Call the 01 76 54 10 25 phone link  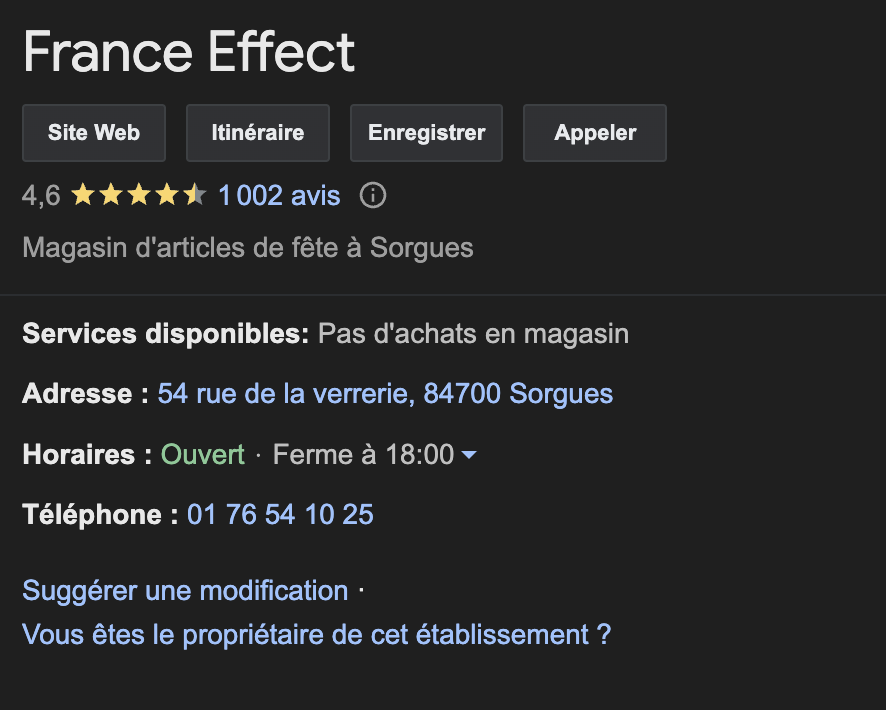pyautogui.click(x=280, y=515)
